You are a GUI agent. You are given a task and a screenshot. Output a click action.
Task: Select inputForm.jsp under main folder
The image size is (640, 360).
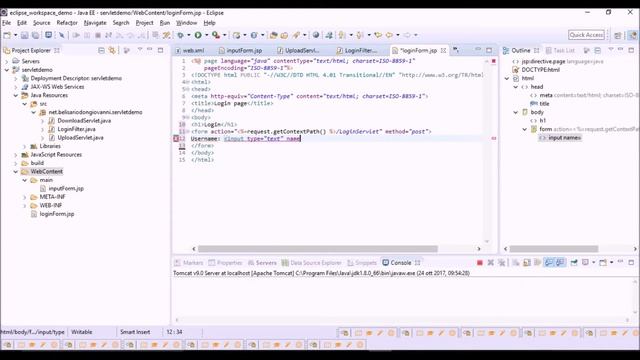[66, 189]
